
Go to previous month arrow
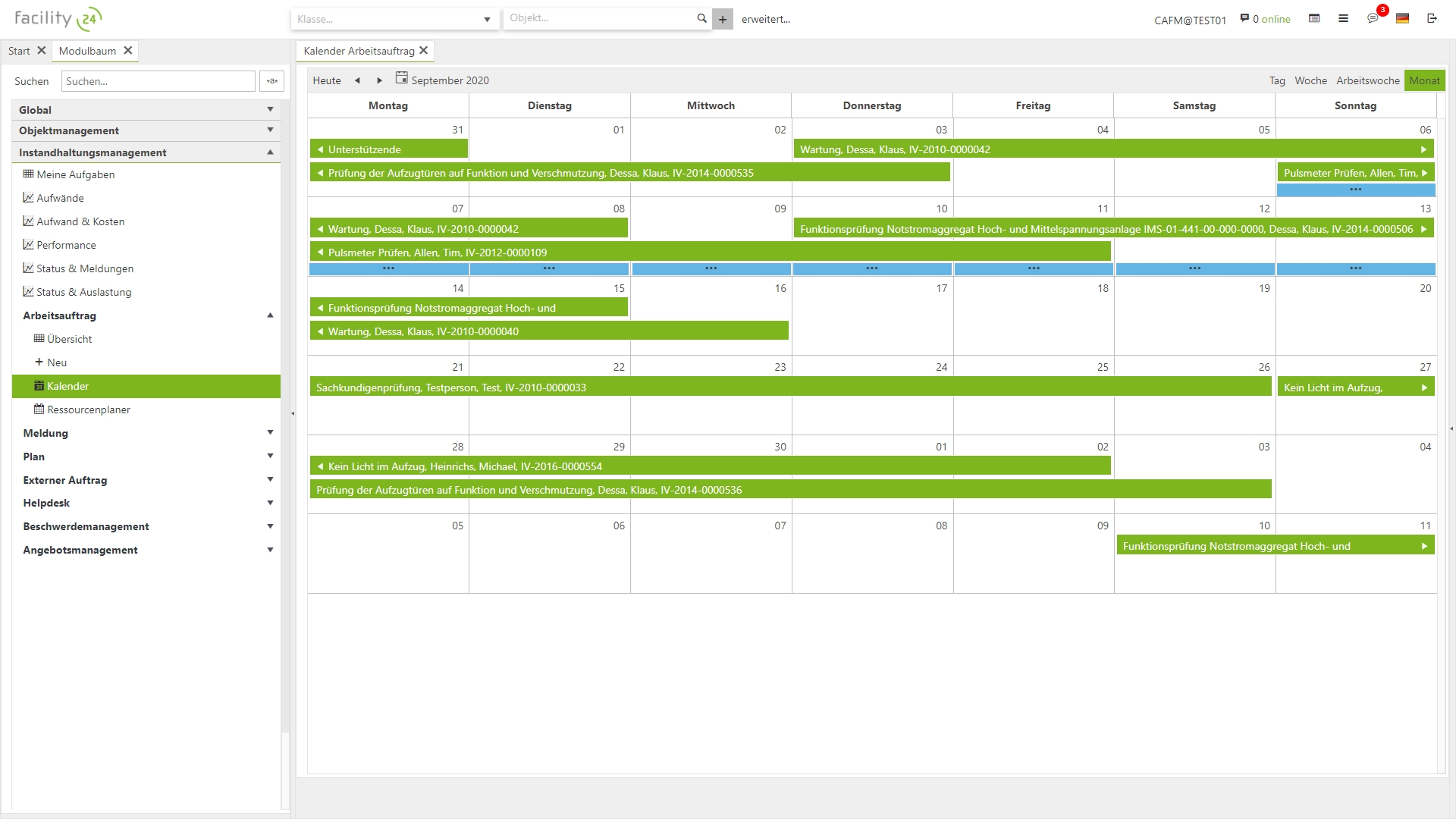[357, 80]
